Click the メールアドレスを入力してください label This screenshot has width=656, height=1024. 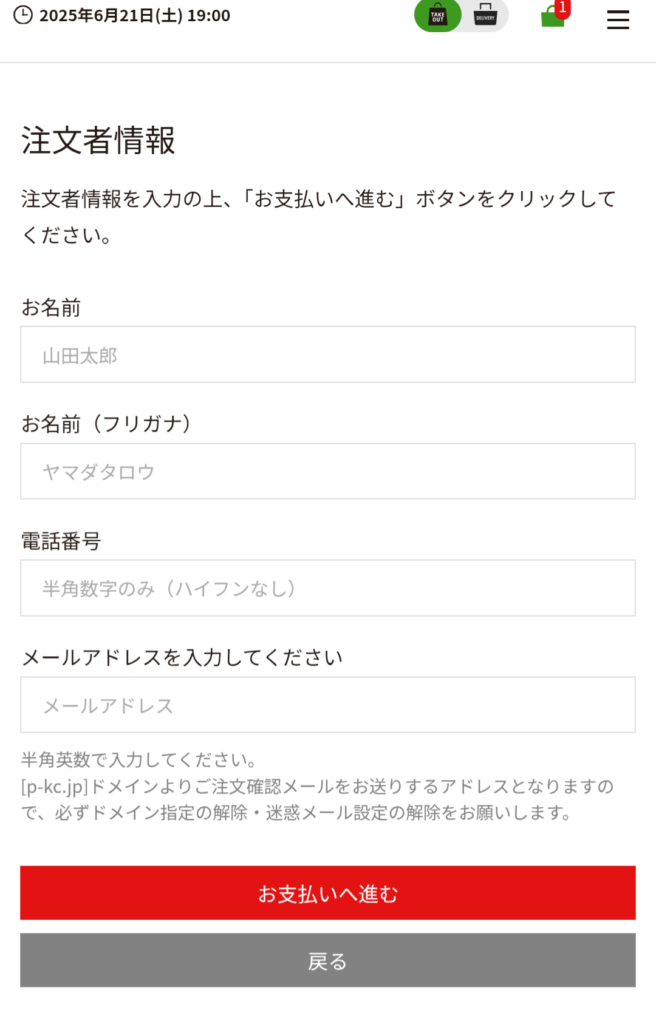pyautogui.click(x=182, y=658)
